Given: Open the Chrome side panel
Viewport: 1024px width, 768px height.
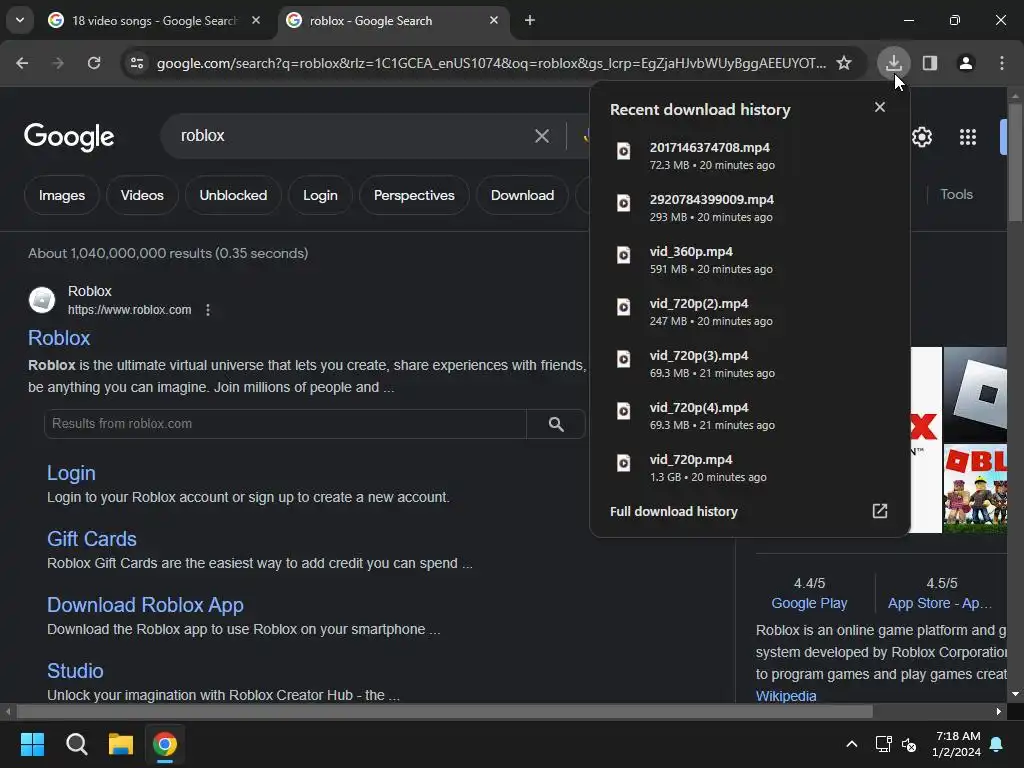Looking at the screenshot, I should (930, 63).
